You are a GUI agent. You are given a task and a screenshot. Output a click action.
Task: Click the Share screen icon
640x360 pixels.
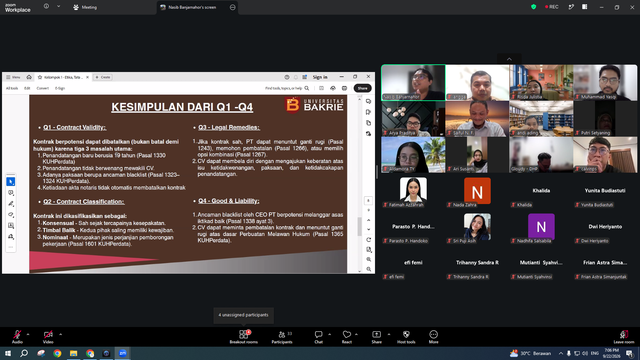376,336
